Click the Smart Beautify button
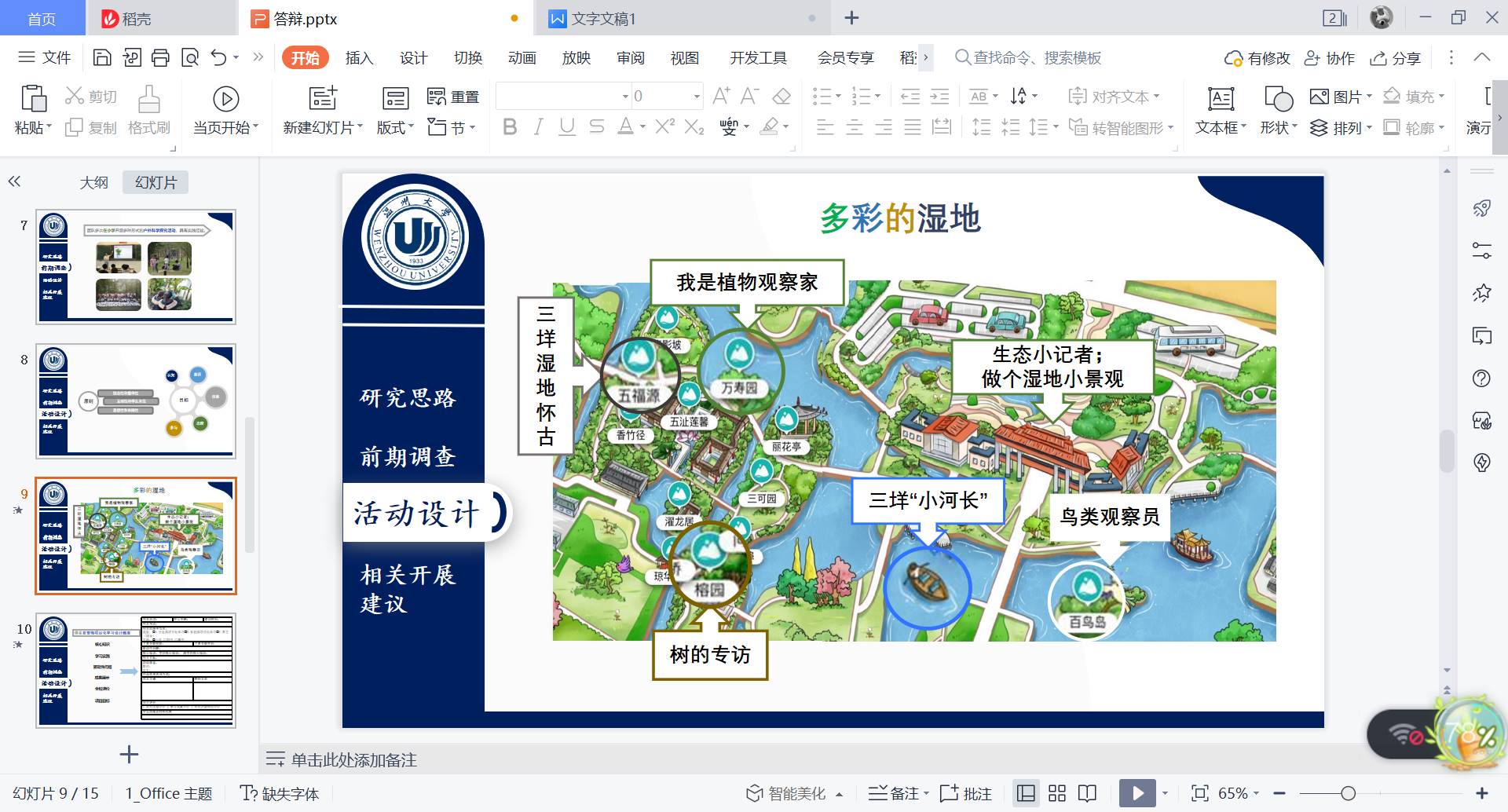Image resolution: width=1508 pixels, height=812 pixels. (787, 793)
